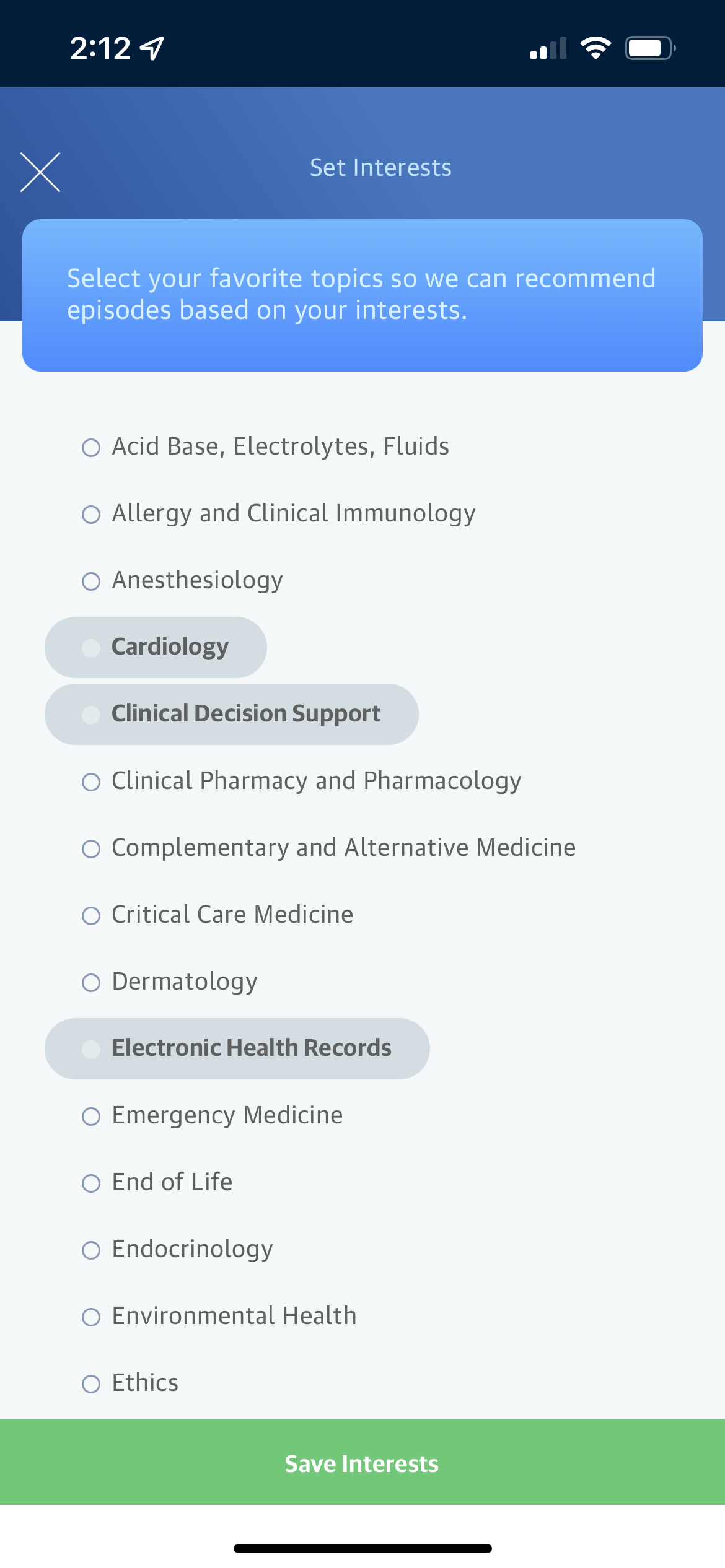Deselect the Cardiology interest

(156, 647)
